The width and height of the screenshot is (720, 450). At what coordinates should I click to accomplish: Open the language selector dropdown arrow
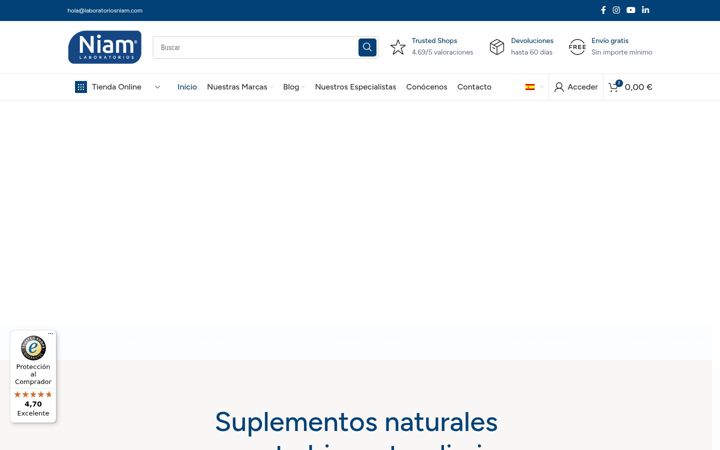[541, 87]
